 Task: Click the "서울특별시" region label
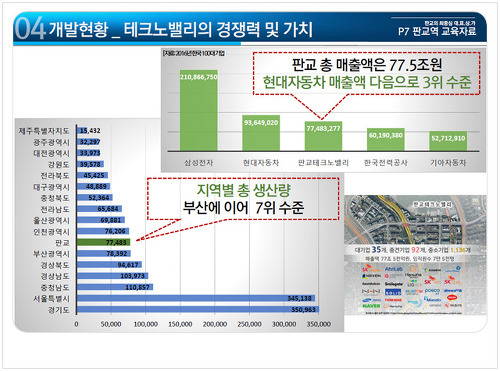pyautogui.click(x=51, y=299)
